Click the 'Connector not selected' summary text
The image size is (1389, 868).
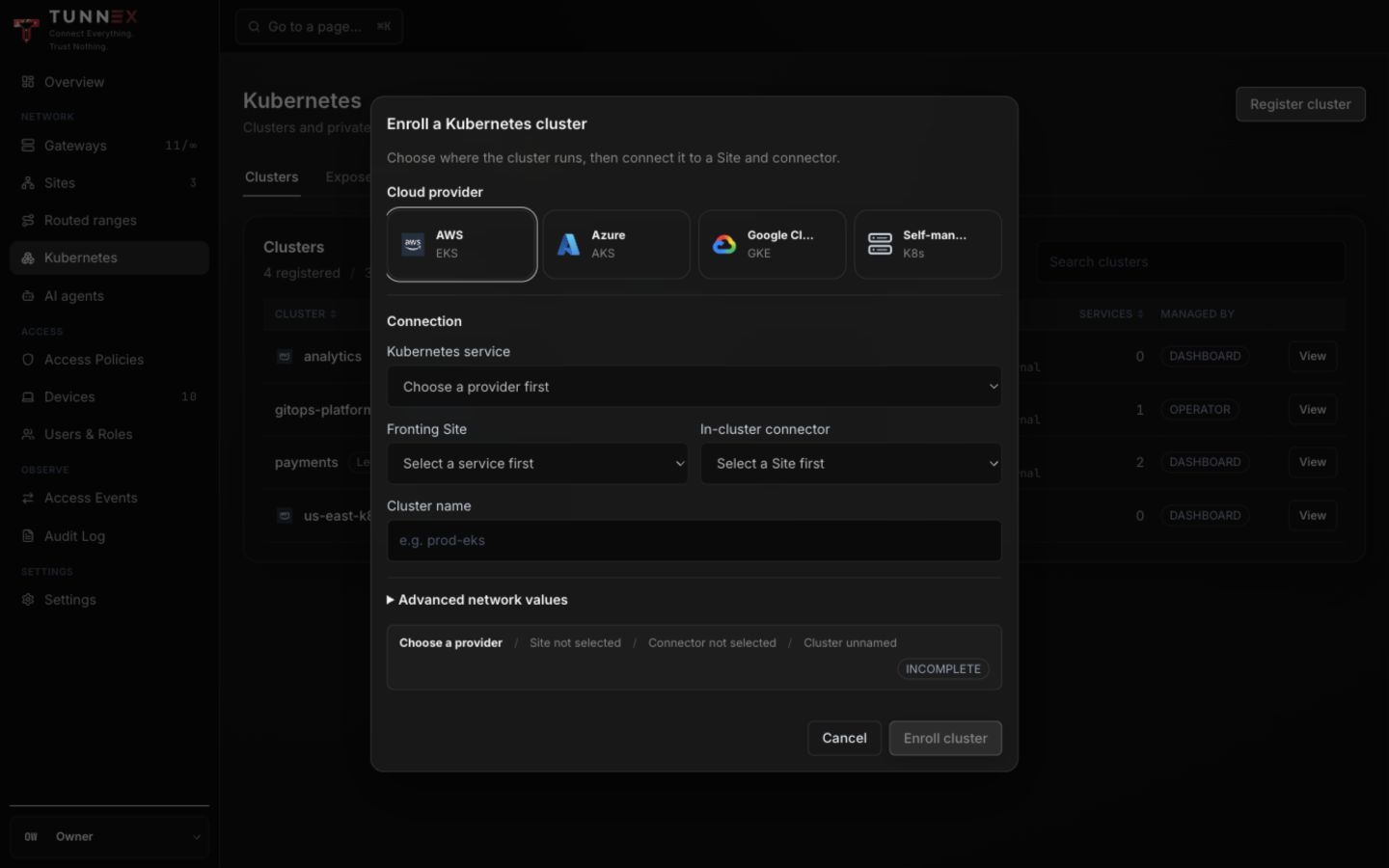[x=712, y=643]
